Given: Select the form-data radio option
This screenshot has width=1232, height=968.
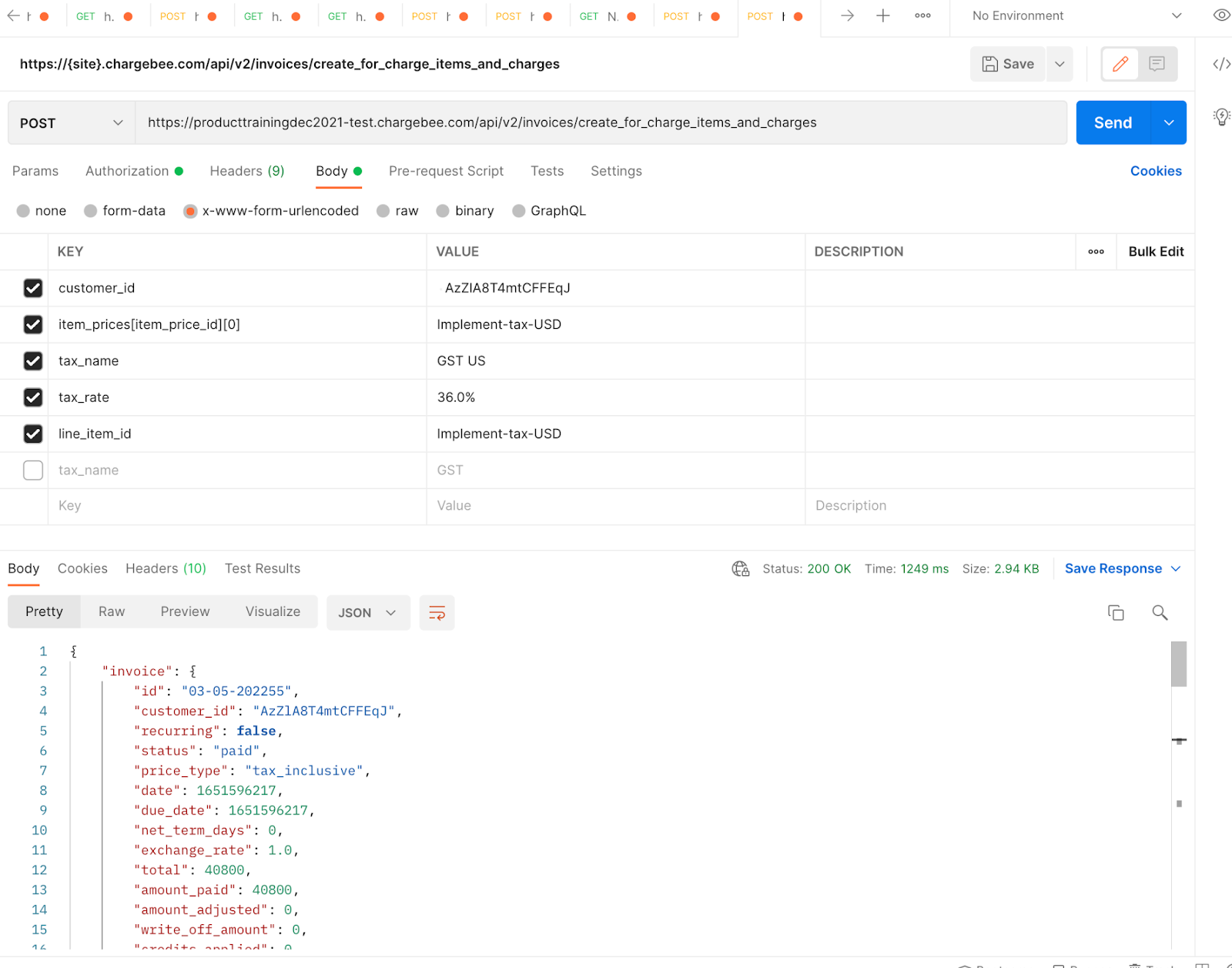Looking at the screenshot, I should click(x=91, y=211).
